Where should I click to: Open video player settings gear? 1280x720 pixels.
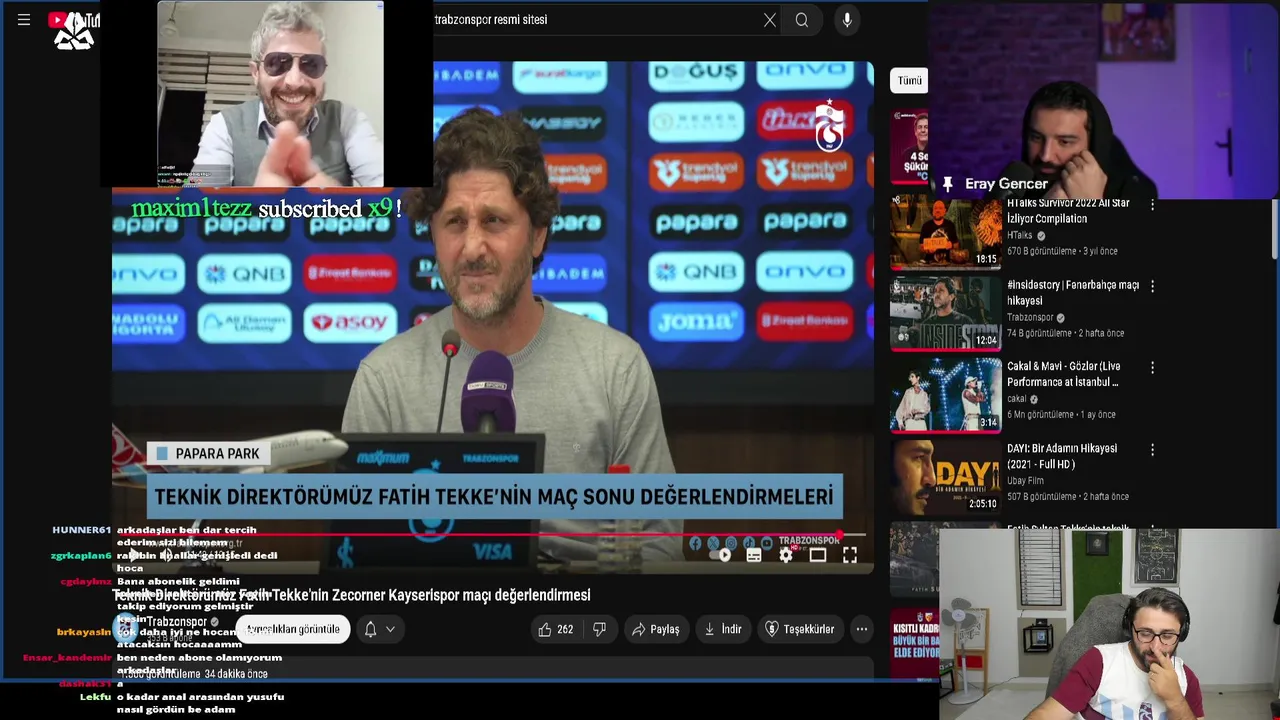pos(786,555)
